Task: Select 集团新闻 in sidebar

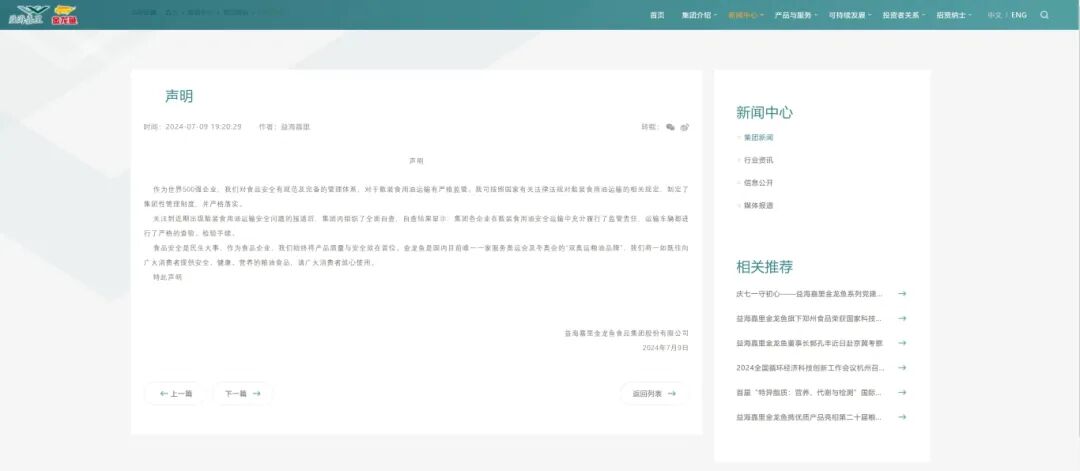Action: [x=758, y=138]
